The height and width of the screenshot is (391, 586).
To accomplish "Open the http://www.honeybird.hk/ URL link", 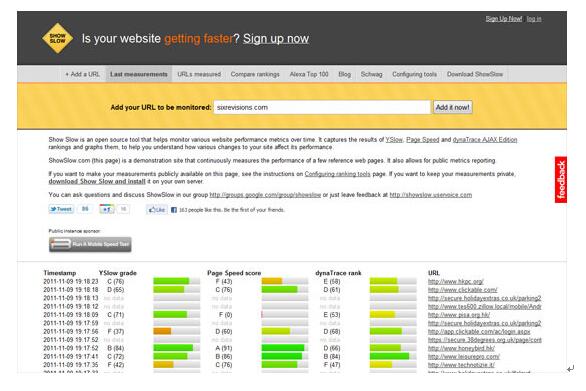I will (x=462, y=348).
